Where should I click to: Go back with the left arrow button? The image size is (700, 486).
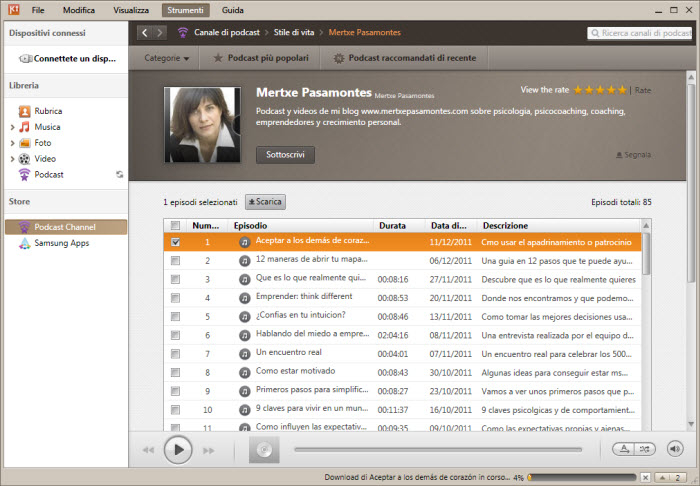click(144, 33)
